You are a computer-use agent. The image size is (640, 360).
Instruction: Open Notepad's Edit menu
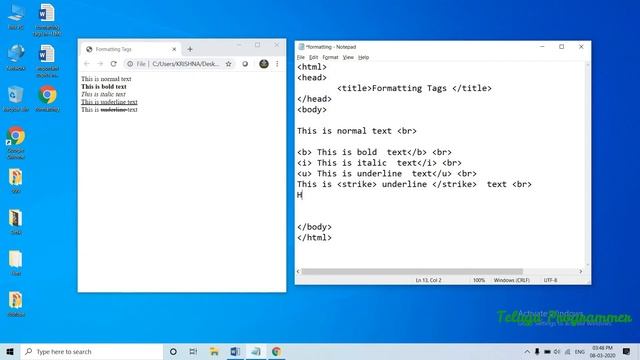pyautogui.click(x=313, y=57)
